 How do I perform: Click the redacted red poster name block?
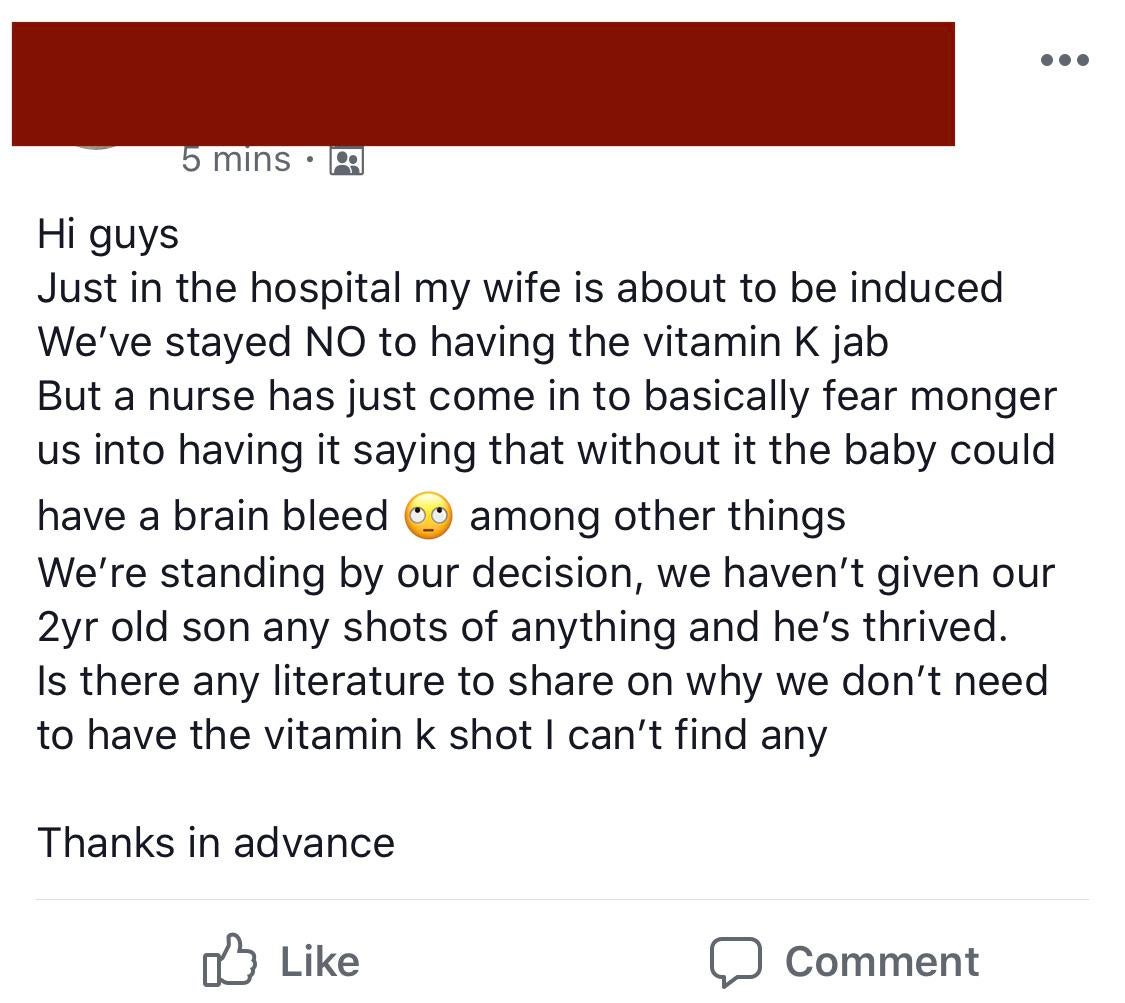[x=483, y=84]
